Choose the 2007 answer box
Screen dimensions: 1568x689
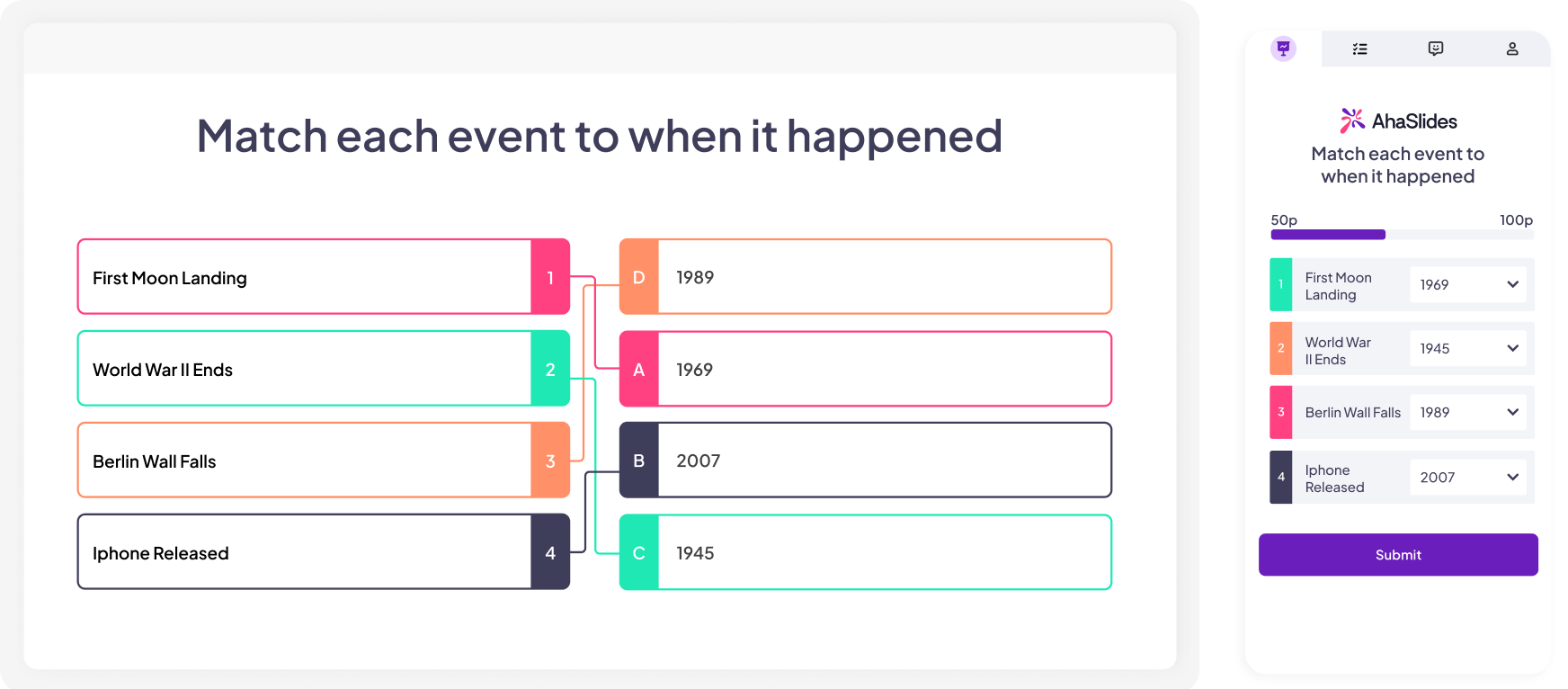866,461
